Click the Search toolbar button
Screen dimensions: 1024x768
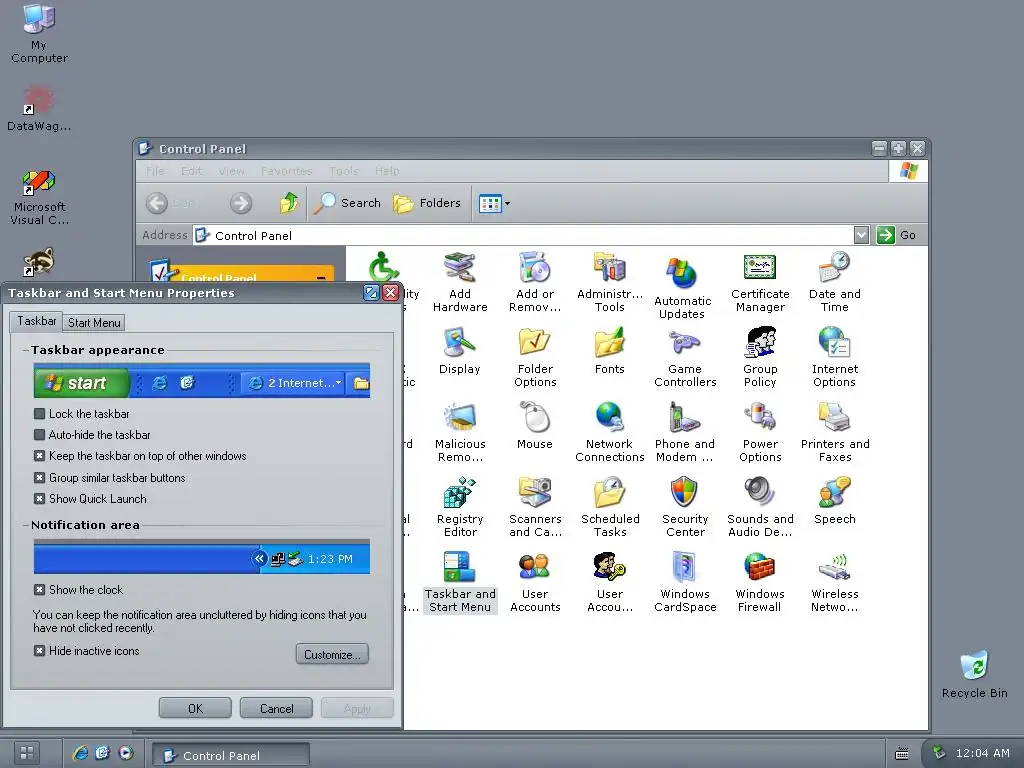tap(347, 203)
